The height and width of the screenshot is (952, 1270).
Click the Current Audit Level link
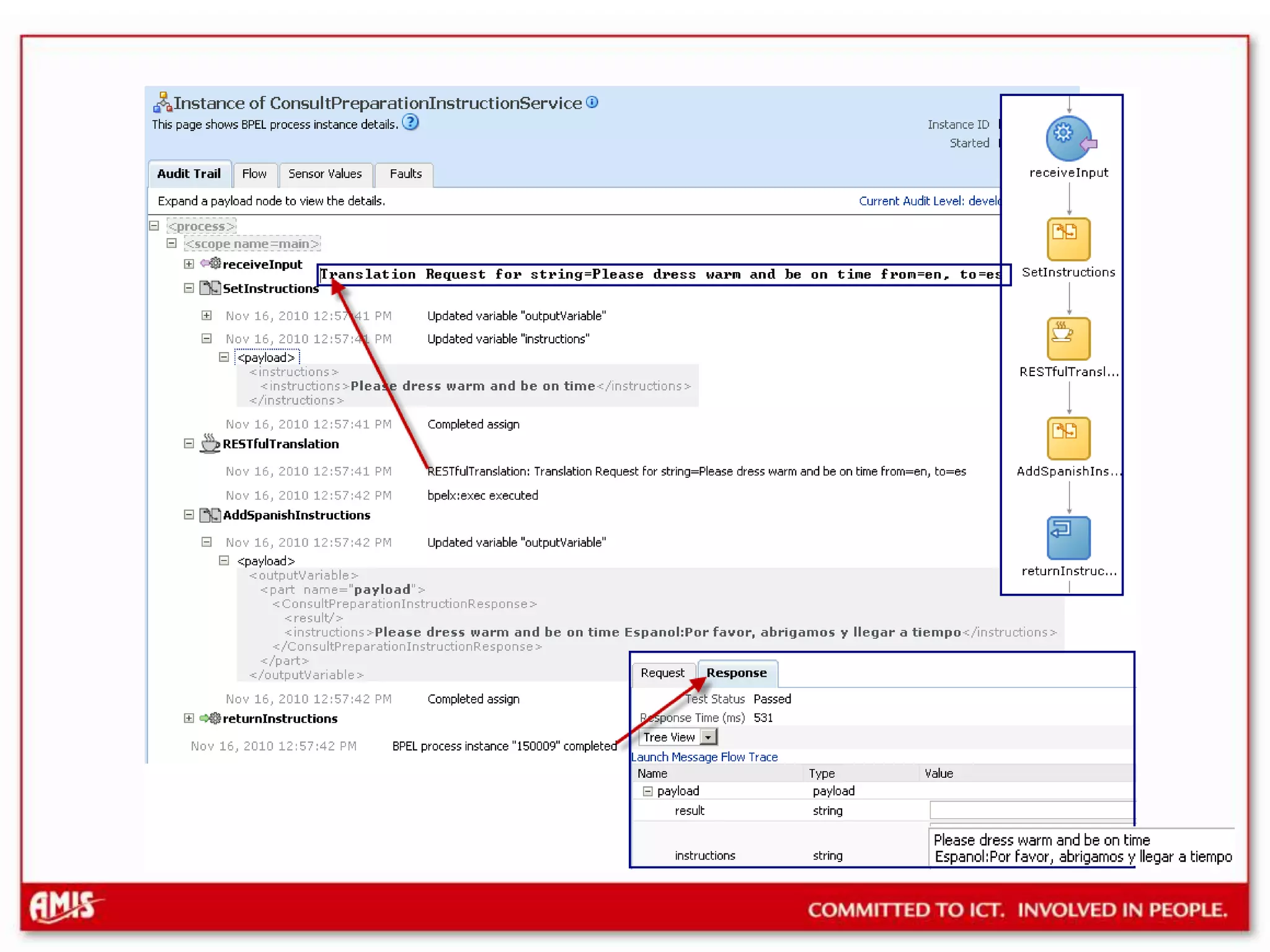pos(928,201)
